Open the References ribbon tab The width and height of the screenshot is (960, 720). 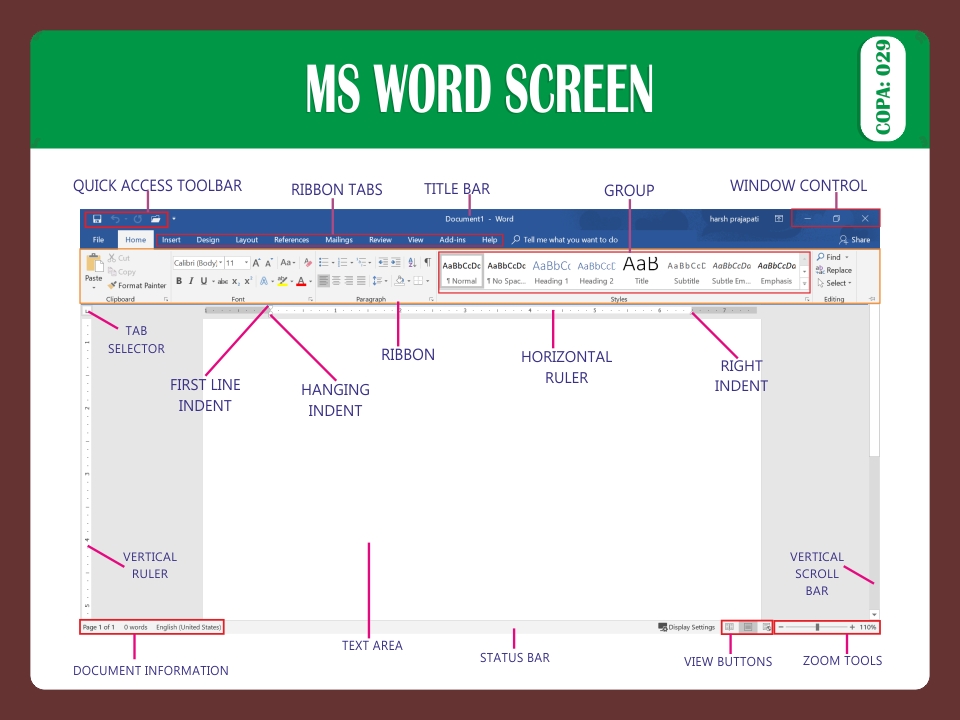291,239
